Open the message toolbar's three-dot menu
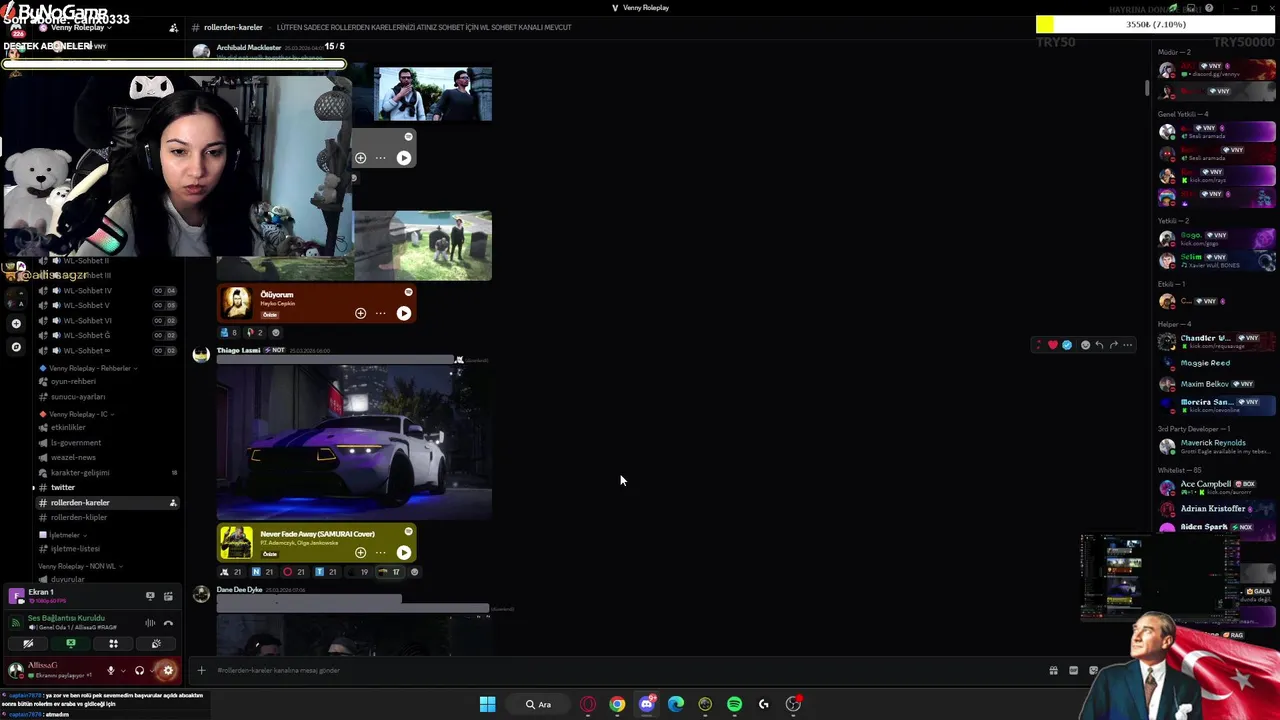The width and height of the screenshot is (1280, 720). point(1128,345)
